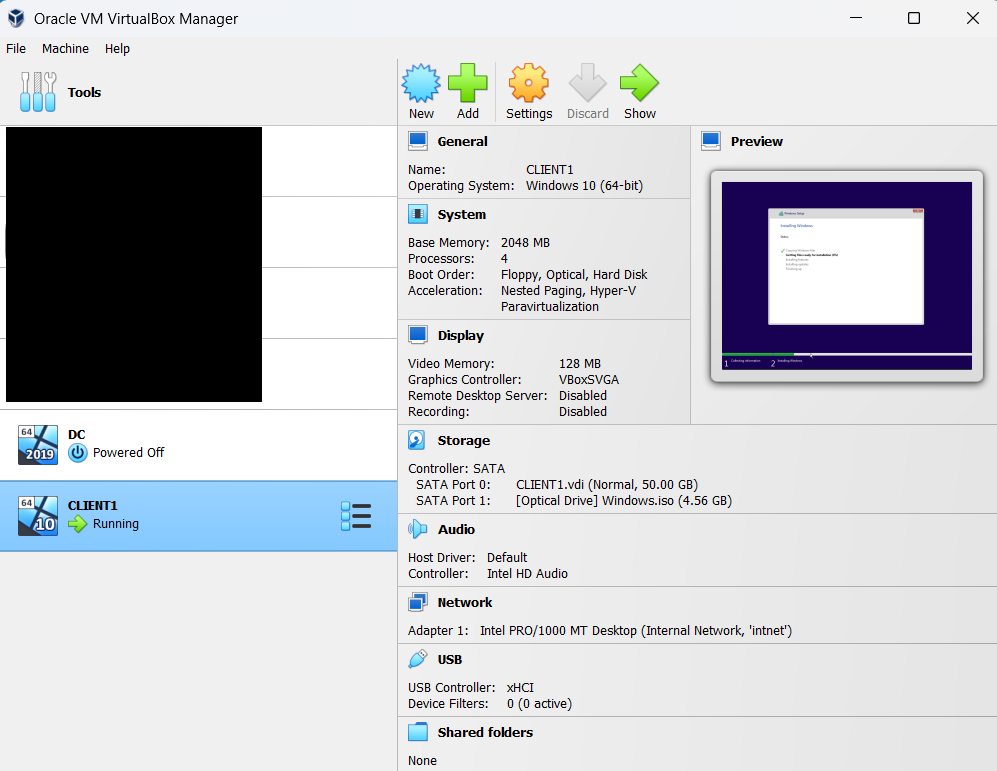Click '0 (0 active)' device filters value
Screen dimensions: 997x771
[539, 704]
